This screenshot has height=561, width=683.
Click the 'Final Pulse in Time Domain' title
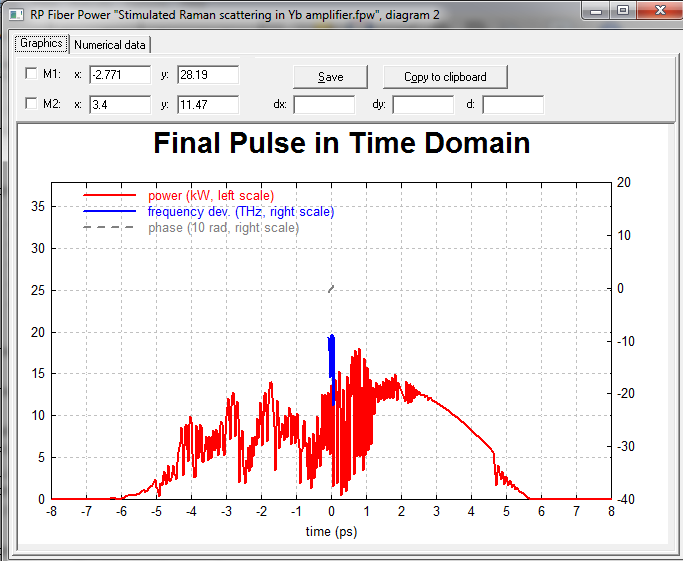coord(342,143)
